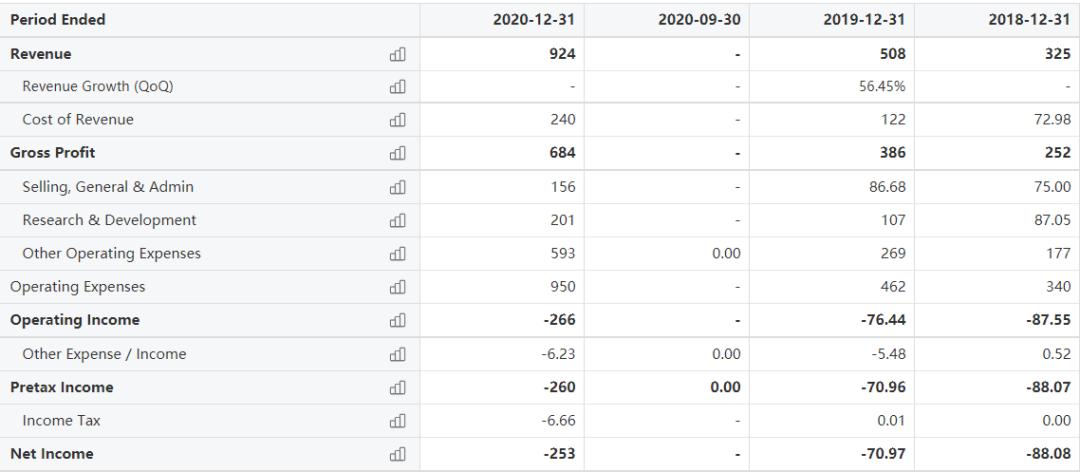The image size is (1080, 472).
Task: Select the 2019-12-31 period column header
Action: coord(864,20)
